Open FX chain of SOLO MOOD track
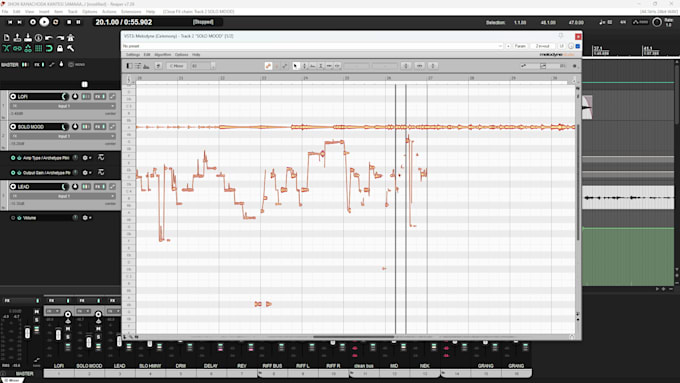 pos(98,127)
